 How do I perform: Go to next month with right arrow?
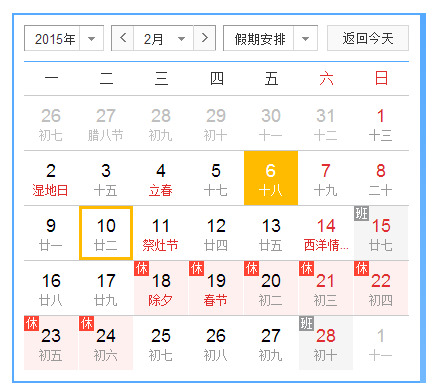tap(205, 38)
